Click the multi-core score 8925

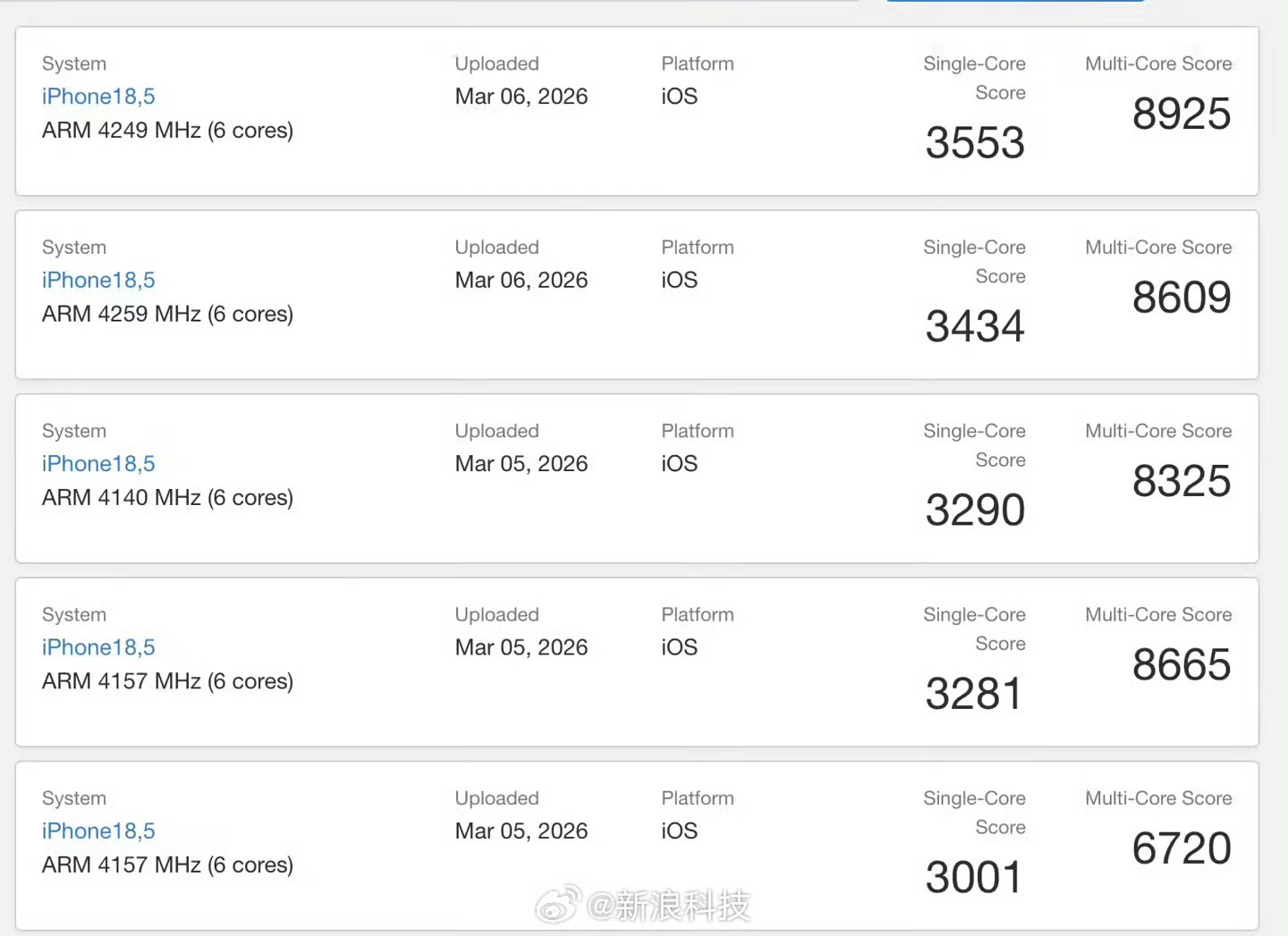[x=1182, y=114]
